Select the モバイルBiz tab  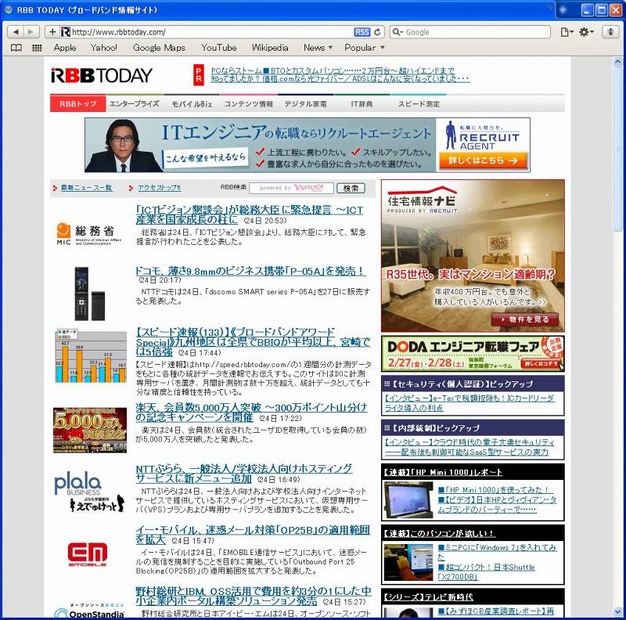192,104
